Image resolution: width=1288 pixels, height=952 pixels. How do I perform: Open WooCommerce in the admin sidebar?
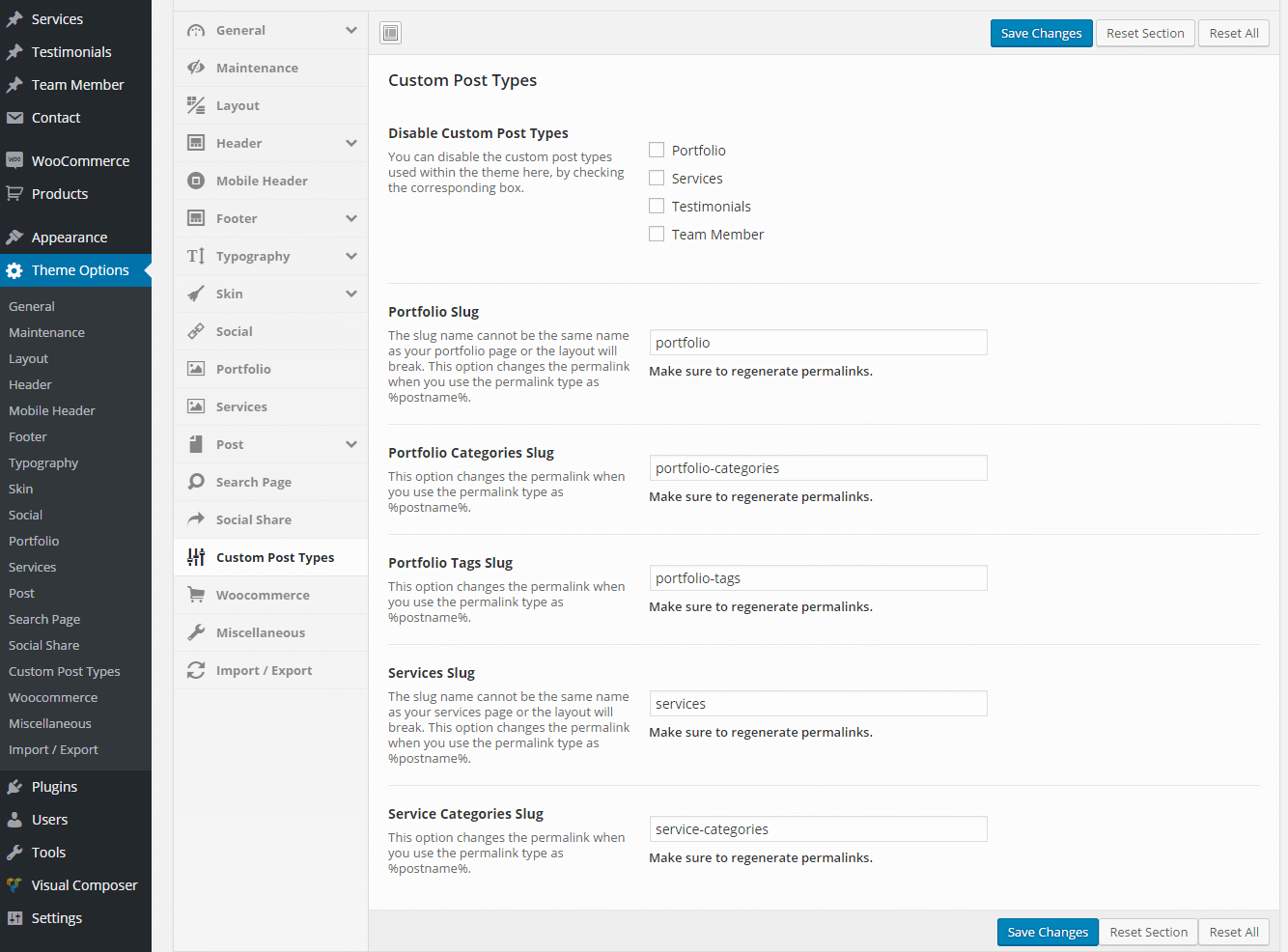[80, 161]
